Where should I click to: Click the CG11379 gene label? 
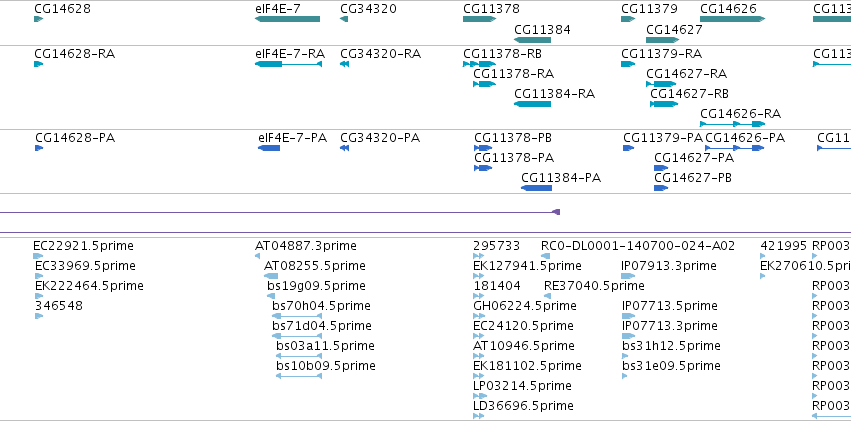pyautogui.click(x=649, y=9)
